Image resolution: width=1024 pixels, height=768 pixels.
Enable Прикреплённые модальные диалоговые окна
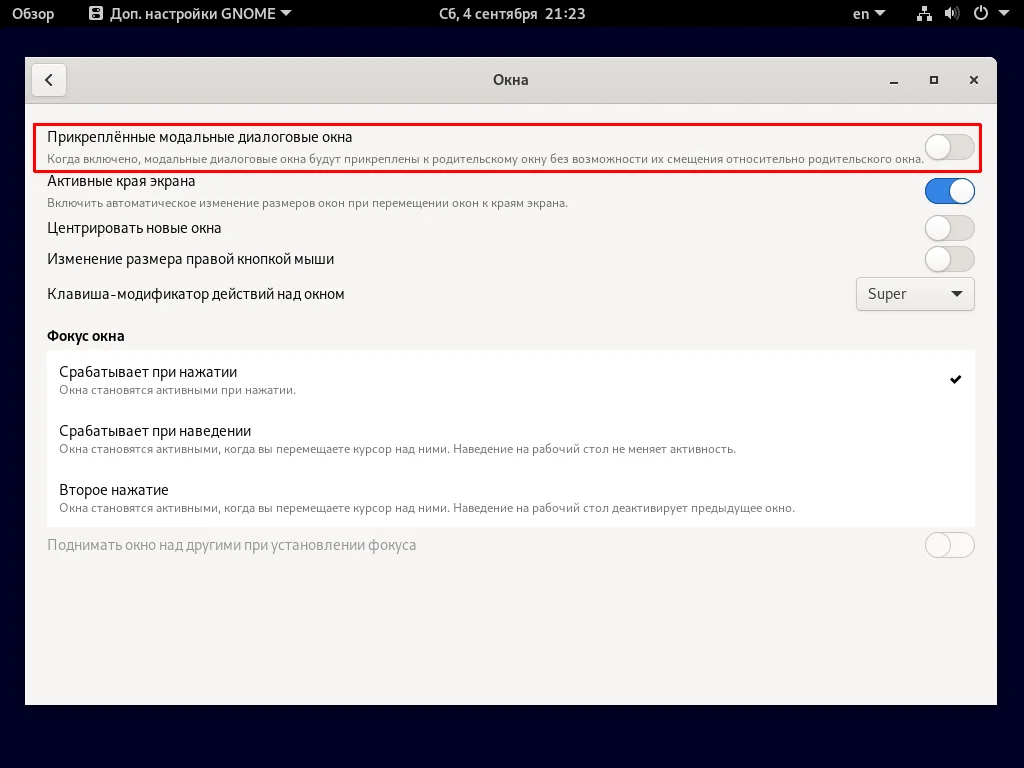[x=948, y=146]
